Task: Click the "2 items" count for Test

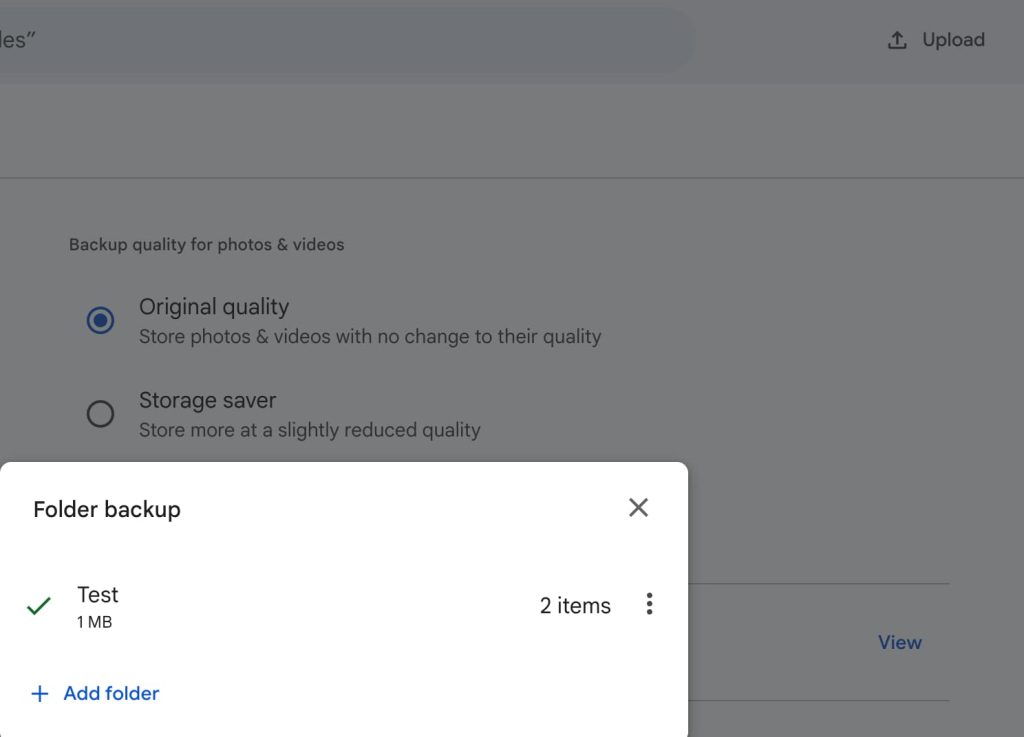Action: [575, 606]
